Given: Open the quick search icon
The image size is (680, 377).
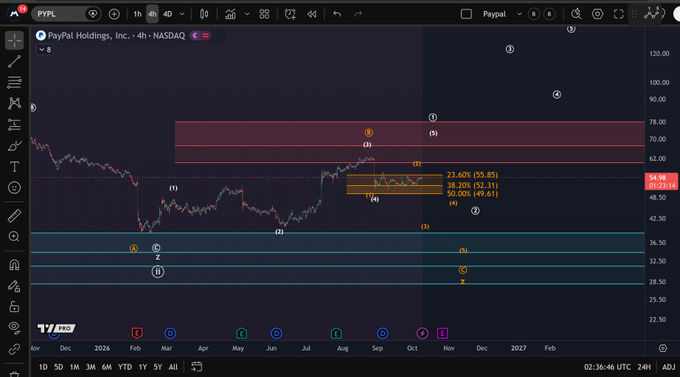Looking at the screenshot, I should (x=576, y=14).
